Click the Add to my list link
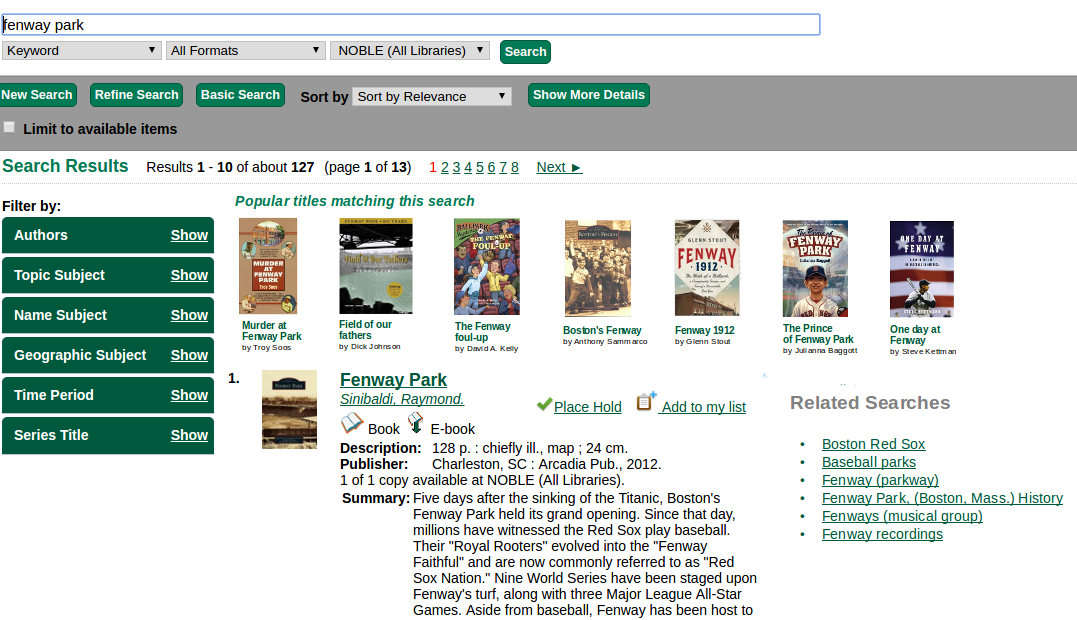This screenshot has height=620, width=1077. (703, 406)
